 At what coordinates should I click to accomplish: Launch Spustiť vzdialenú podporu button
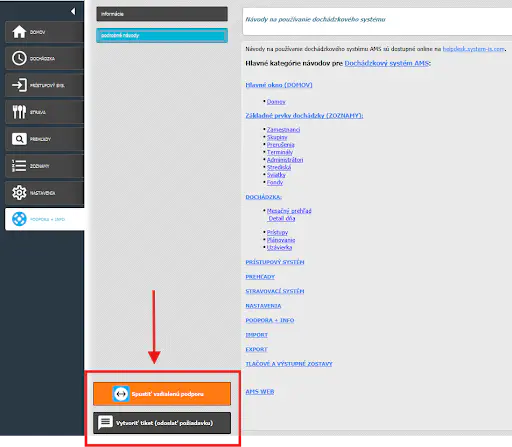162,394
